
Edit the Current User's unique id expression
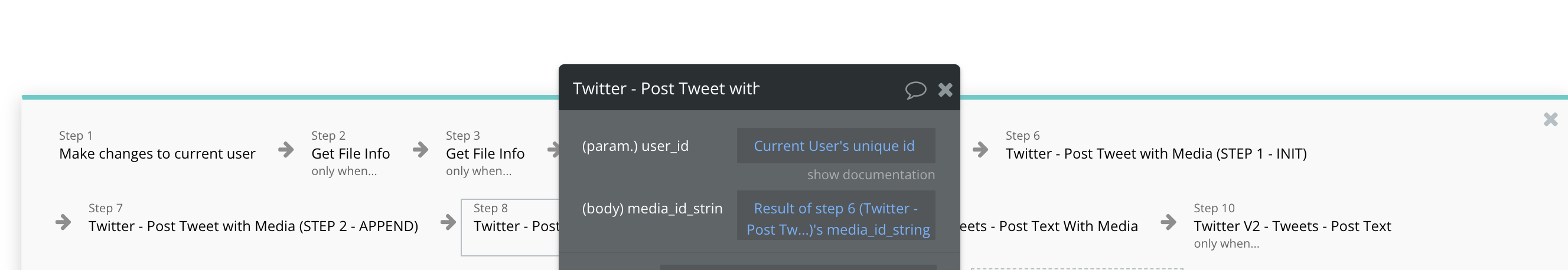[834, 146]
